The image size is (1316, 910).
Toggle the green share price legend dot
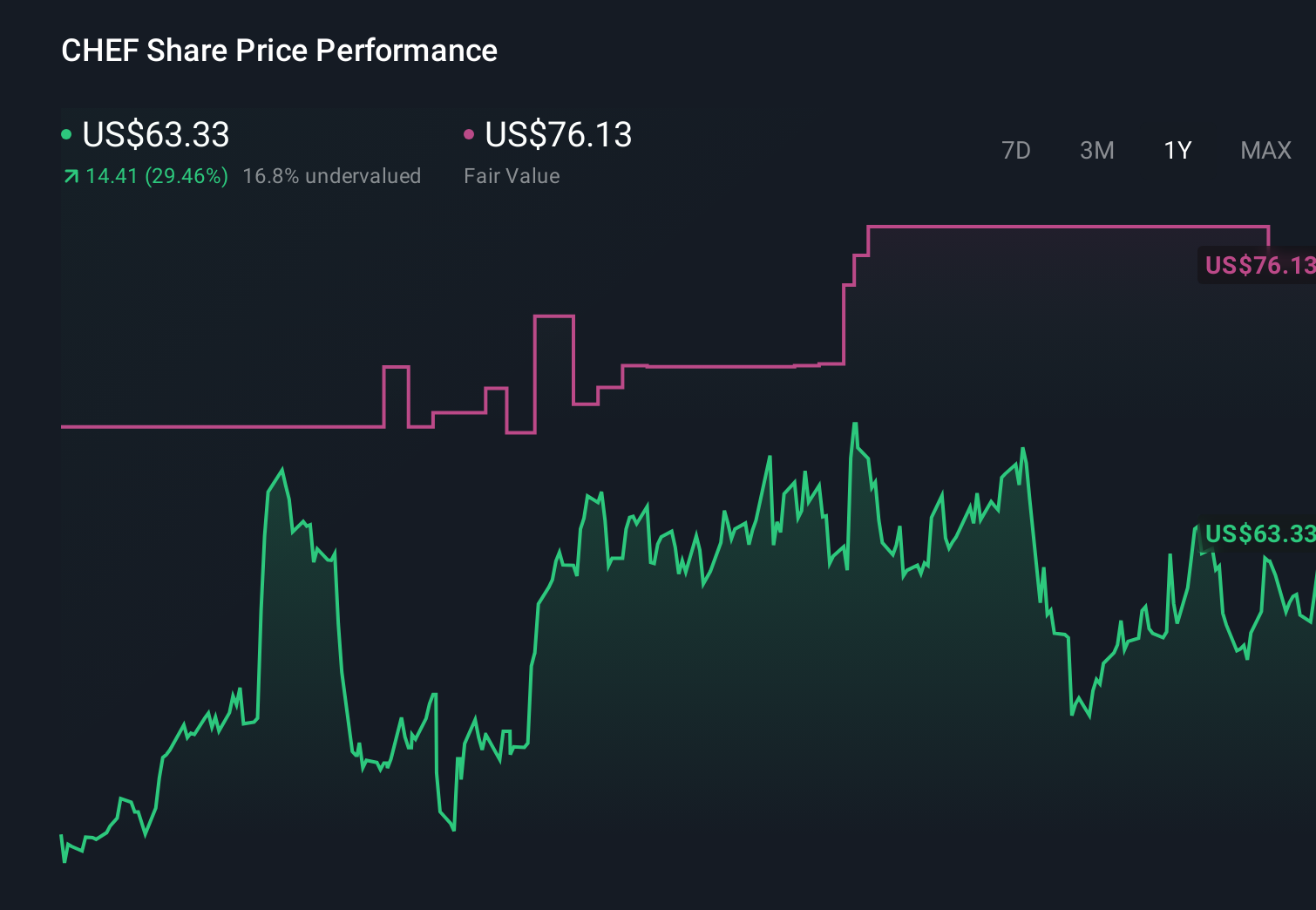pyautogui.click(x=66, y=133)
